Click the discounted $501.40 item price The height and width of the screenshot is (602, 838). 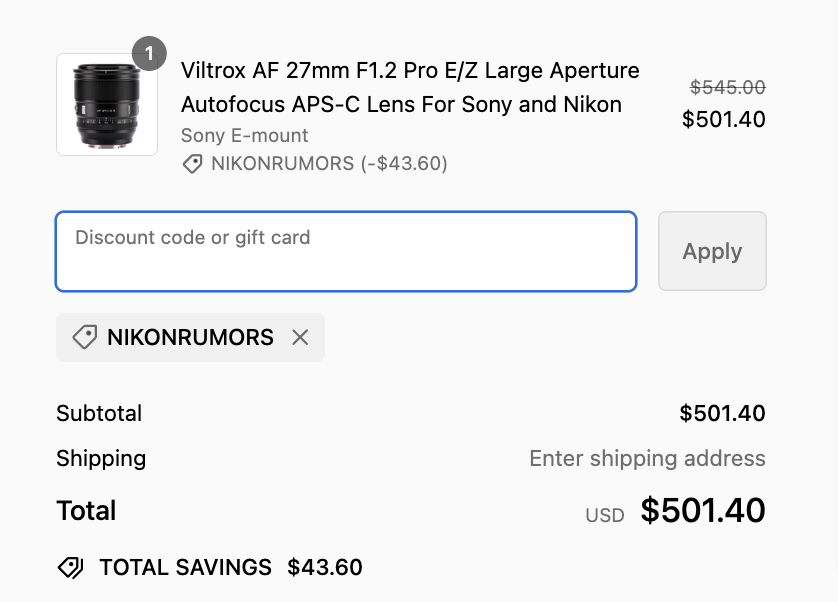723,120
